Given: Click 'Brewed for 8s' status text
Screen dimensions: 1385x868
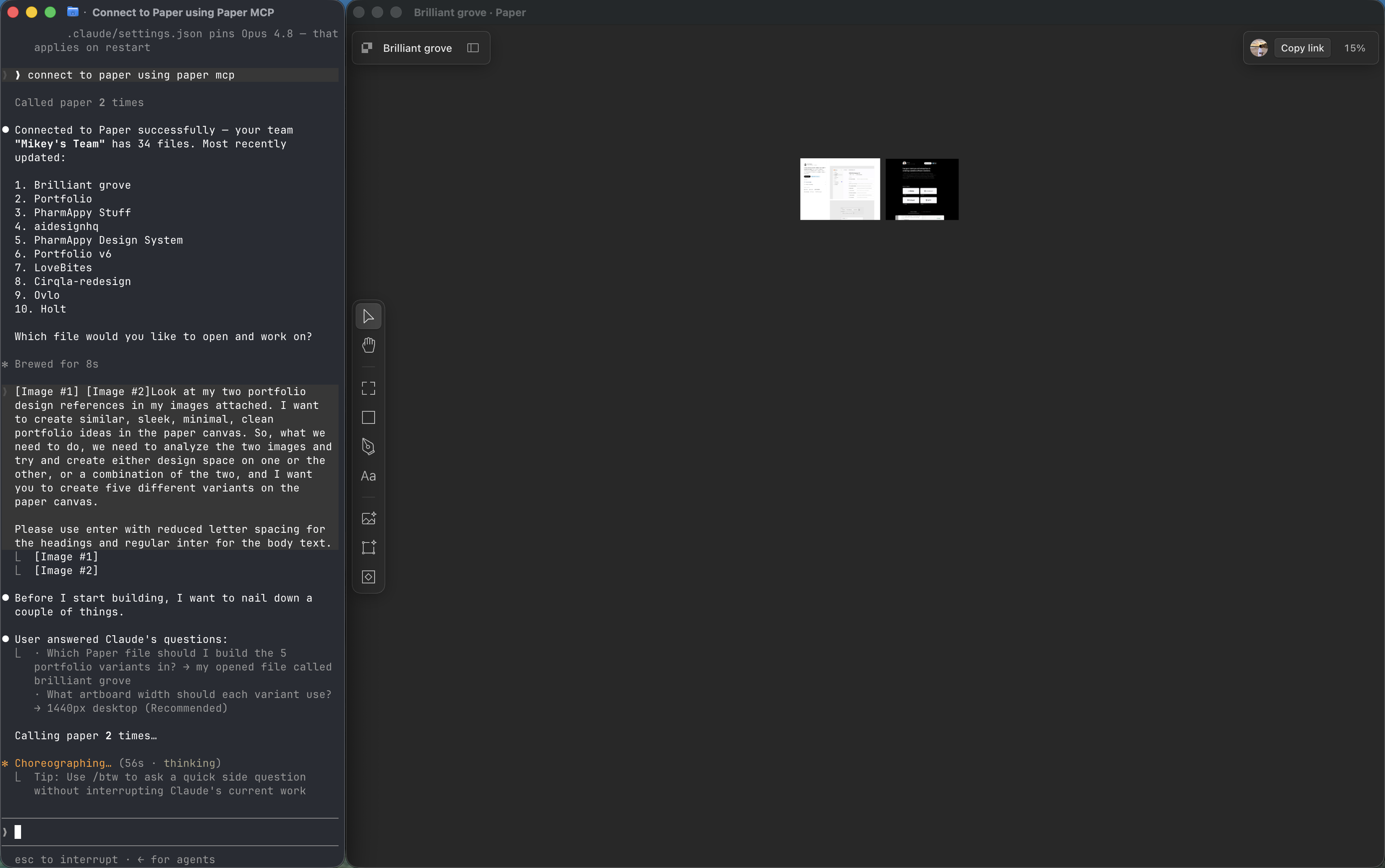Looking at the screenshot, I should tap(56, 364).
